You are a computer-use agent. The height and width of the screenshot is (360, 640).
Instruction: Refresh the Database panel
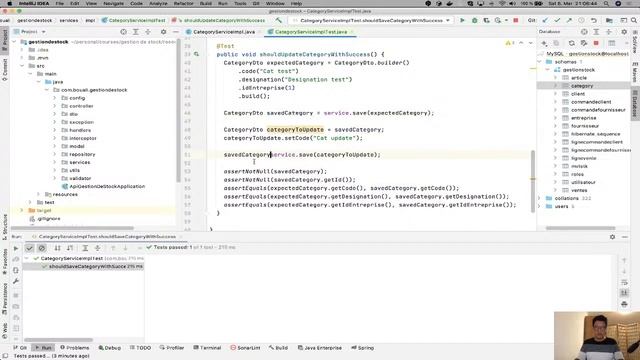click(x=571, y=43)
